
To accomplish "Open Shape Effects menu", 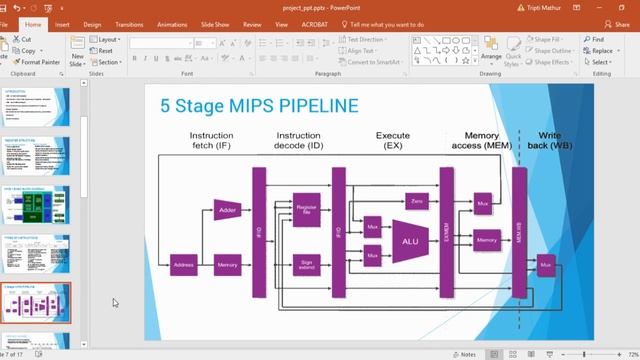I will [x=549, y=62].
